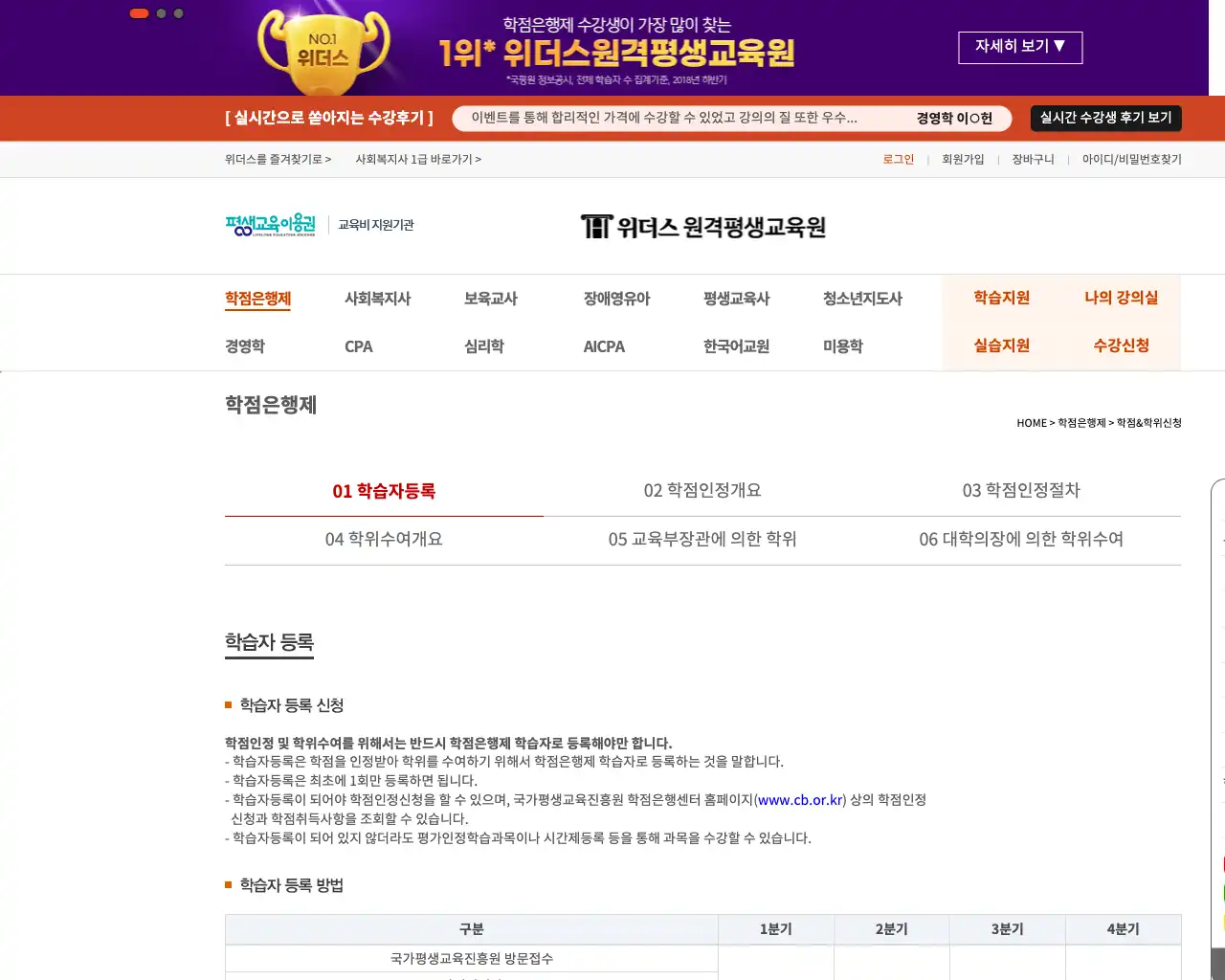This screenshot has width=1225, height=980.
Task: Open 나의 강의실
Action: (1121, 298)
